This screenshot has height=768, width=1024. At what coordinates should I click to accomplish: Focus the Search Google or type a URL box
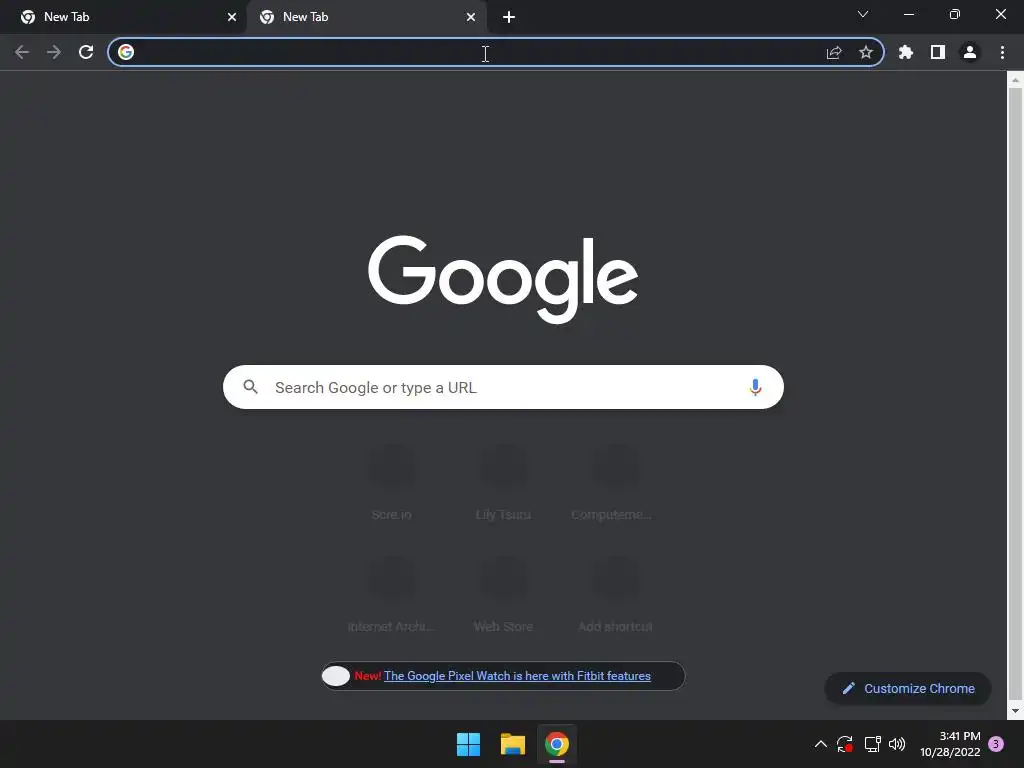point(503,387)
